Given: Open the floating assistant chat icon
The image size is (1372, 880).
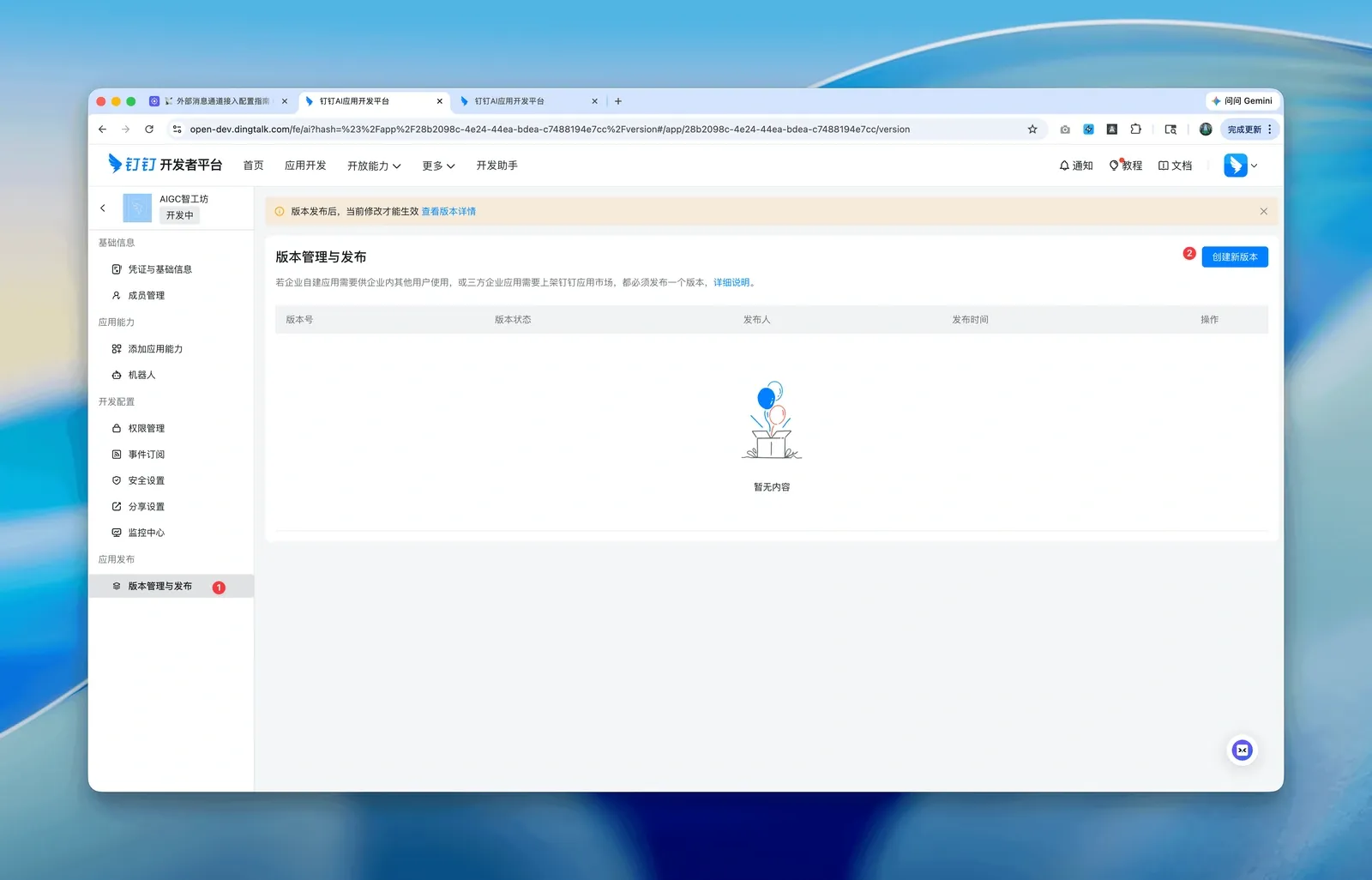Looking at the screenshot, I should 1242,750.
